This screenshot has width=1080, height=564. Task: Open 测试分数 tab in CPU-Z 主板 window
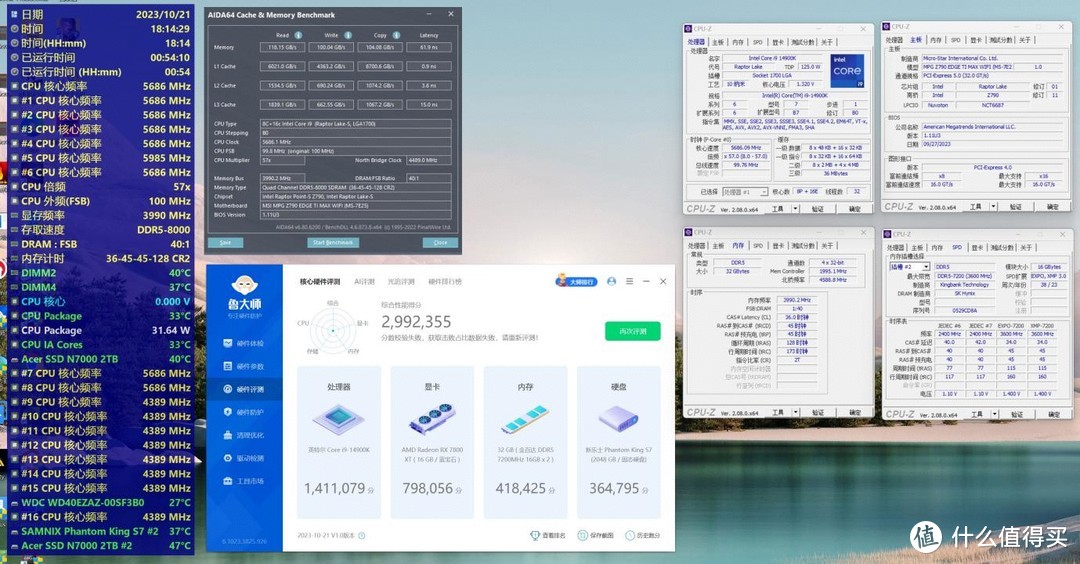click(1001, 40)
